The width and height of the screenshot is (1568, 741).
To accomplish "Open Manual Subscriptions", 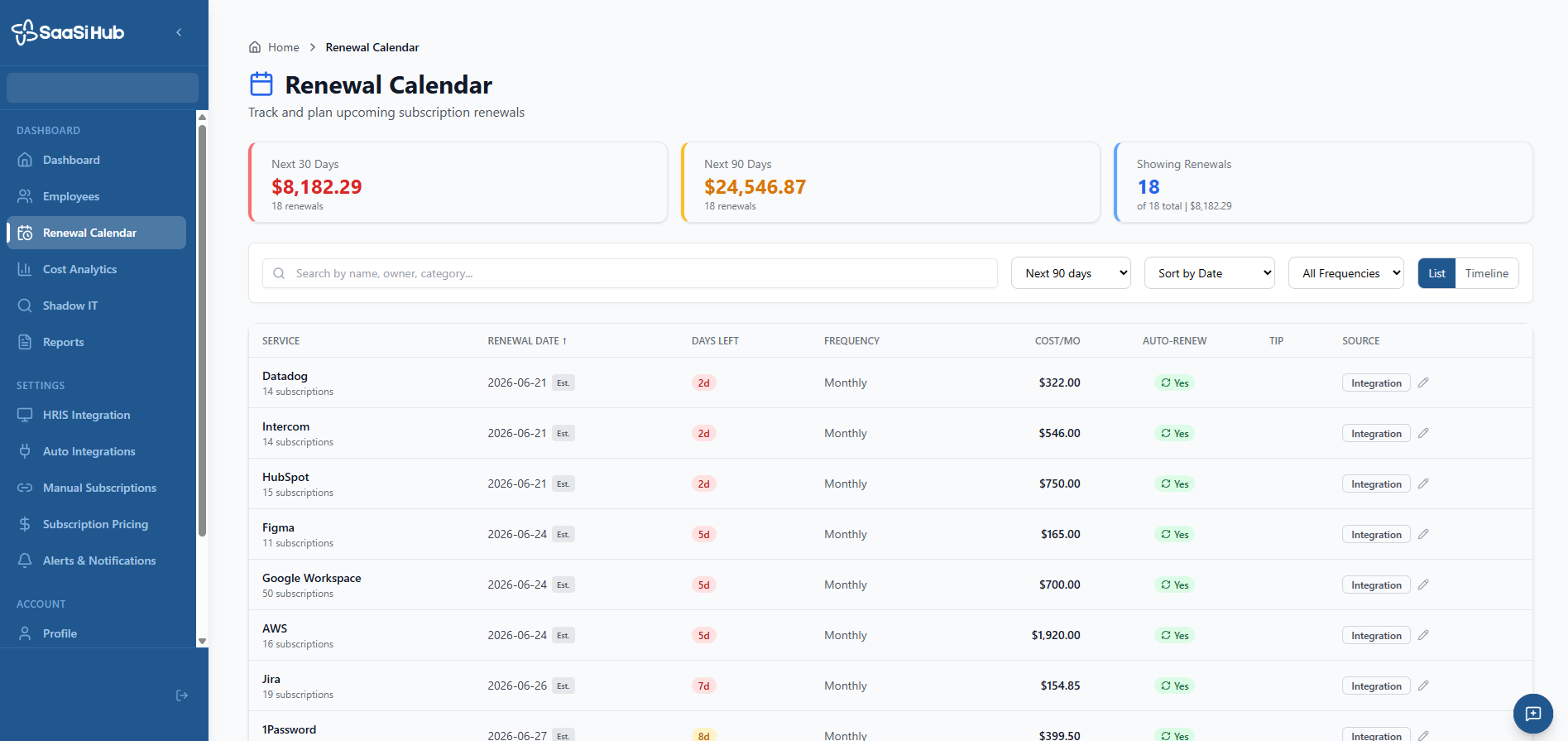I will (96, 488).
